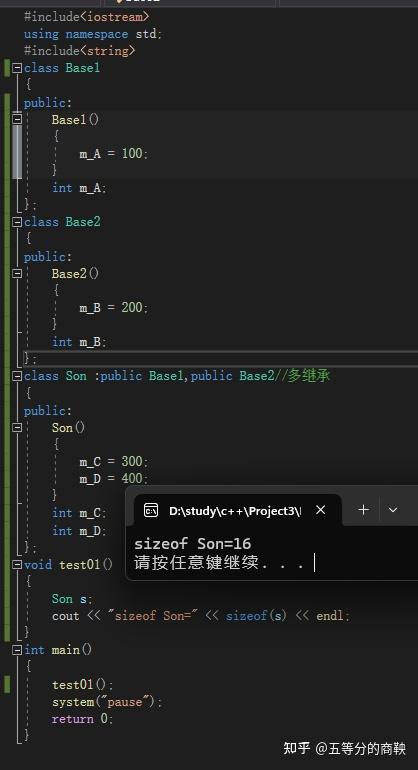
Task: Click the sizeof(s) expression in cout line
Action: coord(256,615)
